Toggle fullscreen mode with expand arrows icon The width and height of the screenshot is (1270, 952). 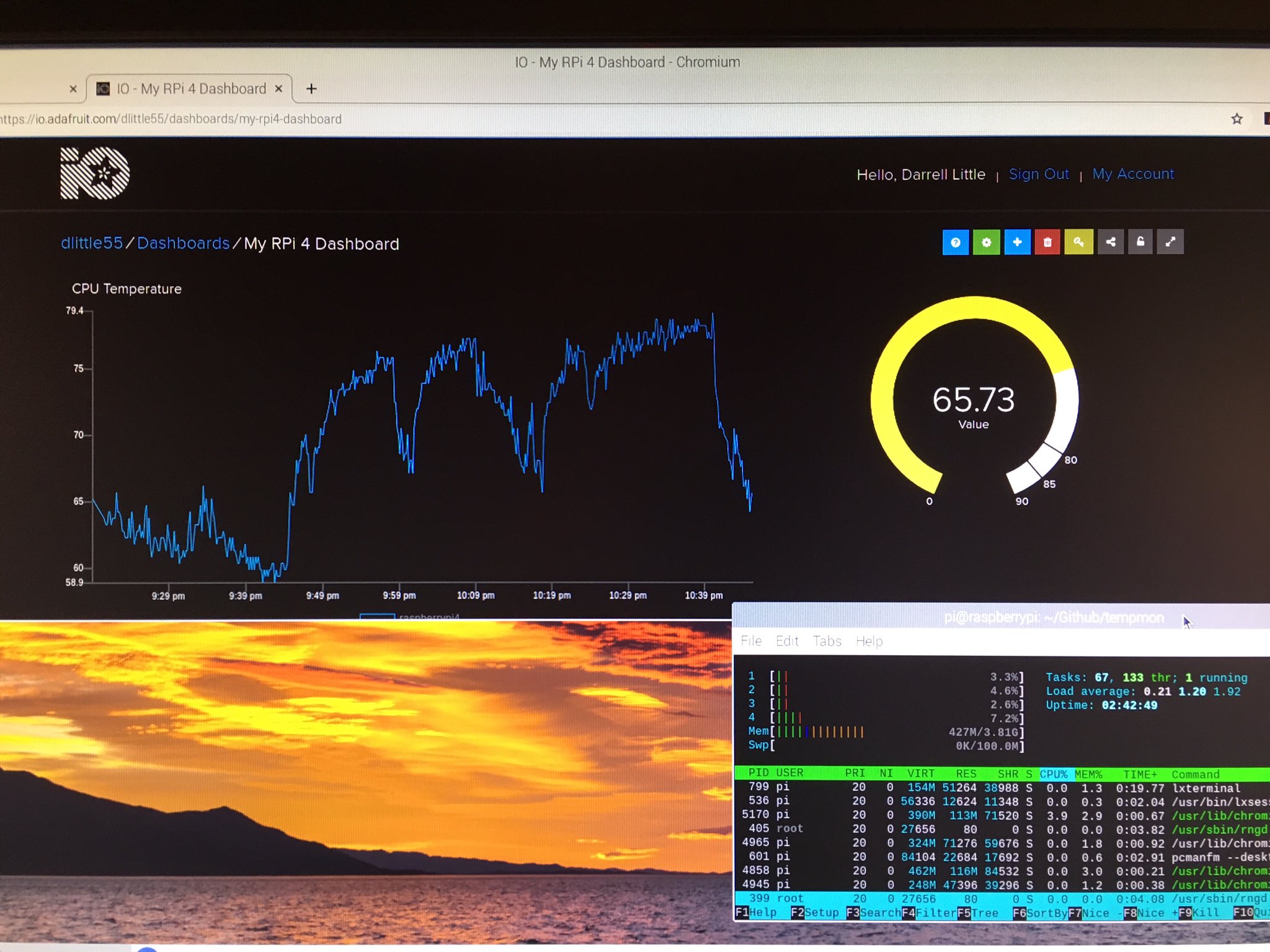click(x=1171, y=242)
